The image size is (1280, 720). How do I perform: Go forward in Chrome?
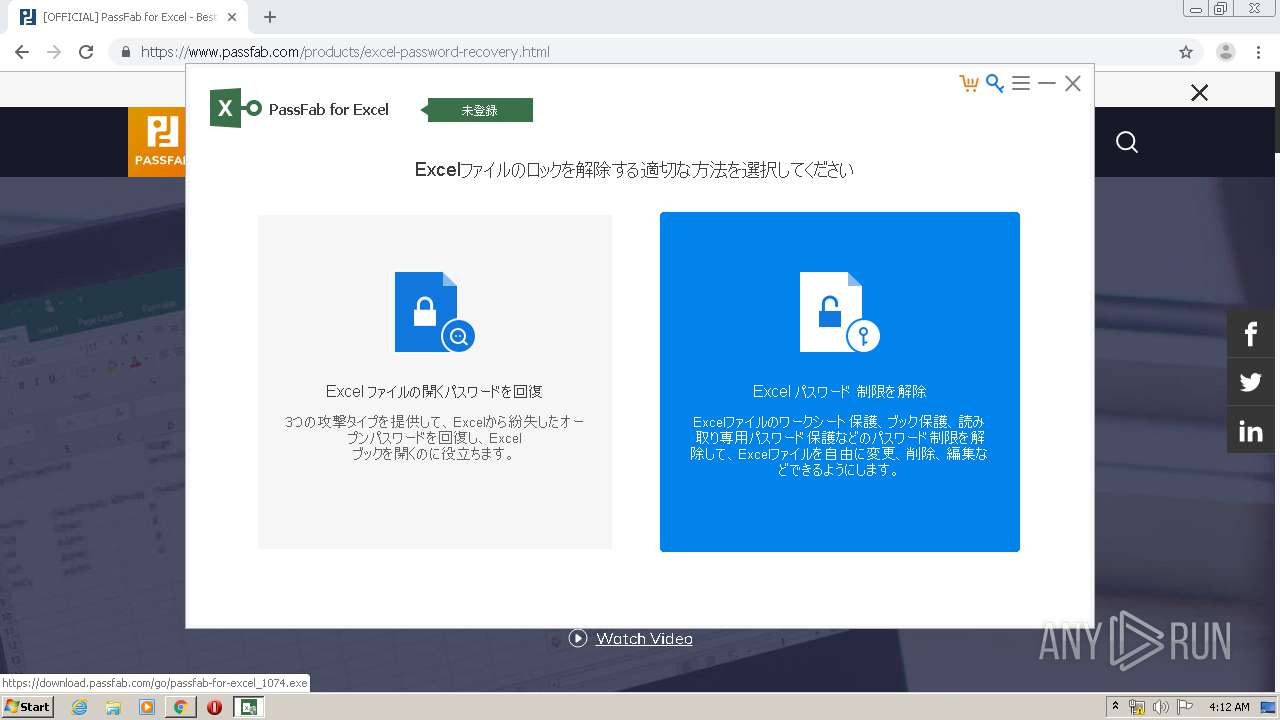54,52
